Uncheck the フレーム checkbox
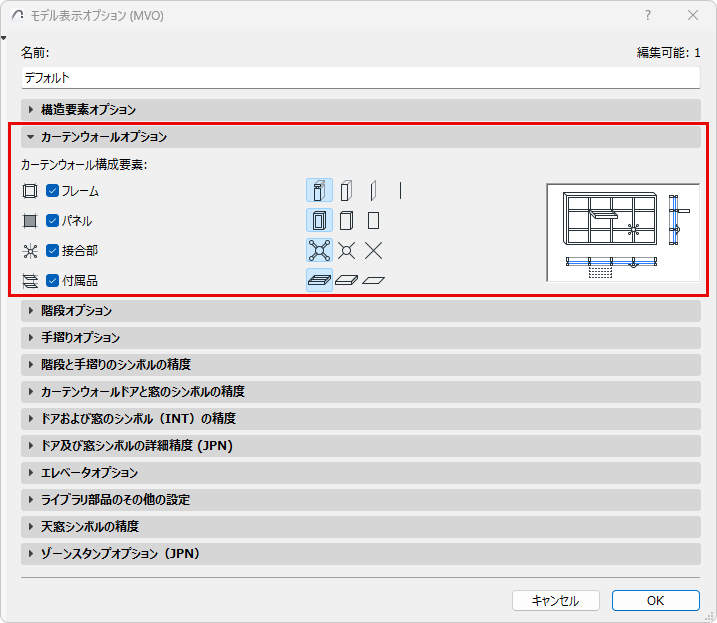 point(53,191)
